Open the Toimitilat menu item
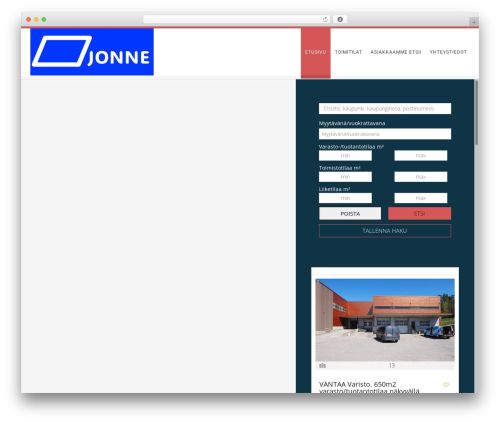This screenshot has width=500, height=423. (x=348, y=52)
